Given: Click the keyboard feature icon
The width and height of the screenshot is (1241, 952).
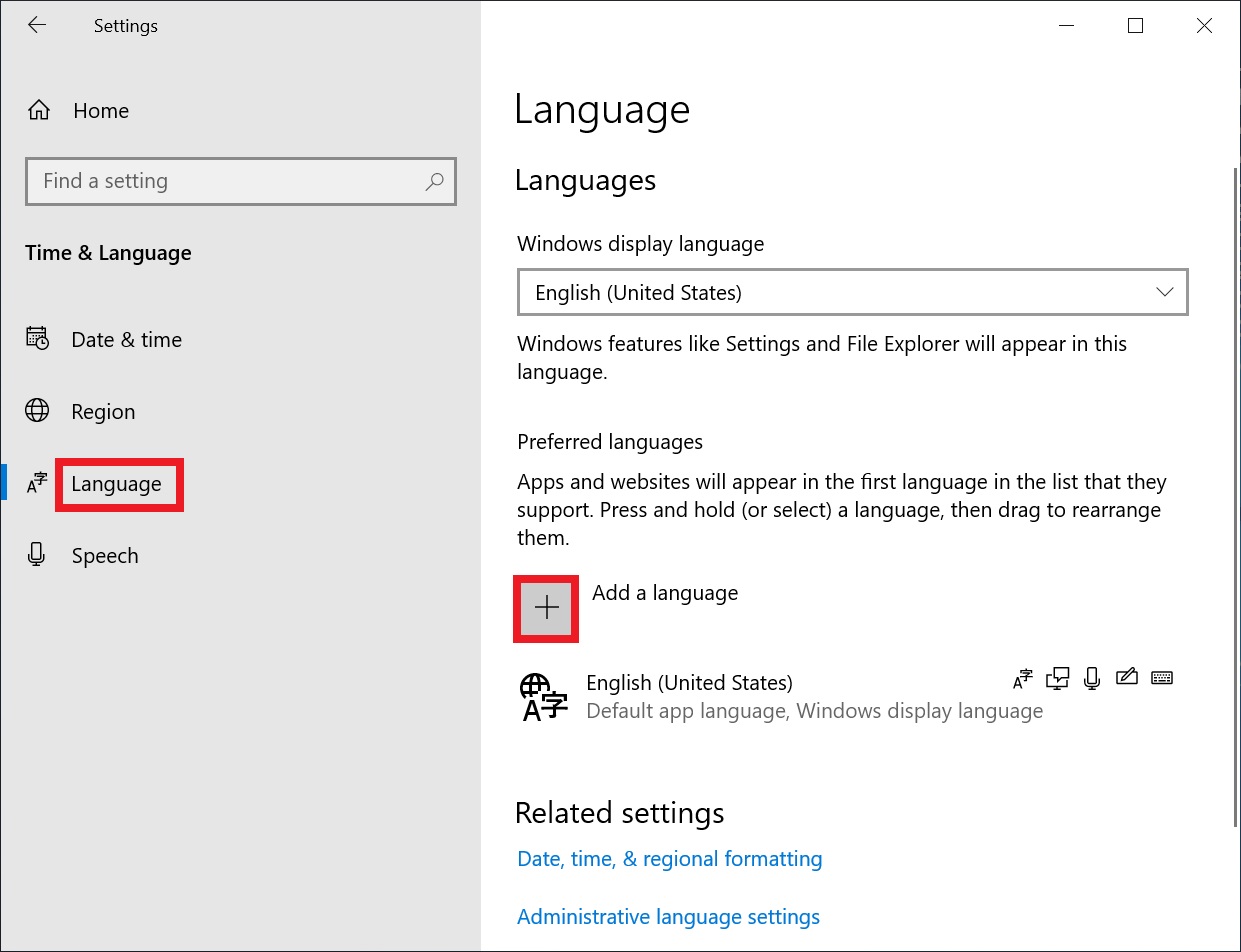Looking at the screenshot, I should (x=1161, y=678).
